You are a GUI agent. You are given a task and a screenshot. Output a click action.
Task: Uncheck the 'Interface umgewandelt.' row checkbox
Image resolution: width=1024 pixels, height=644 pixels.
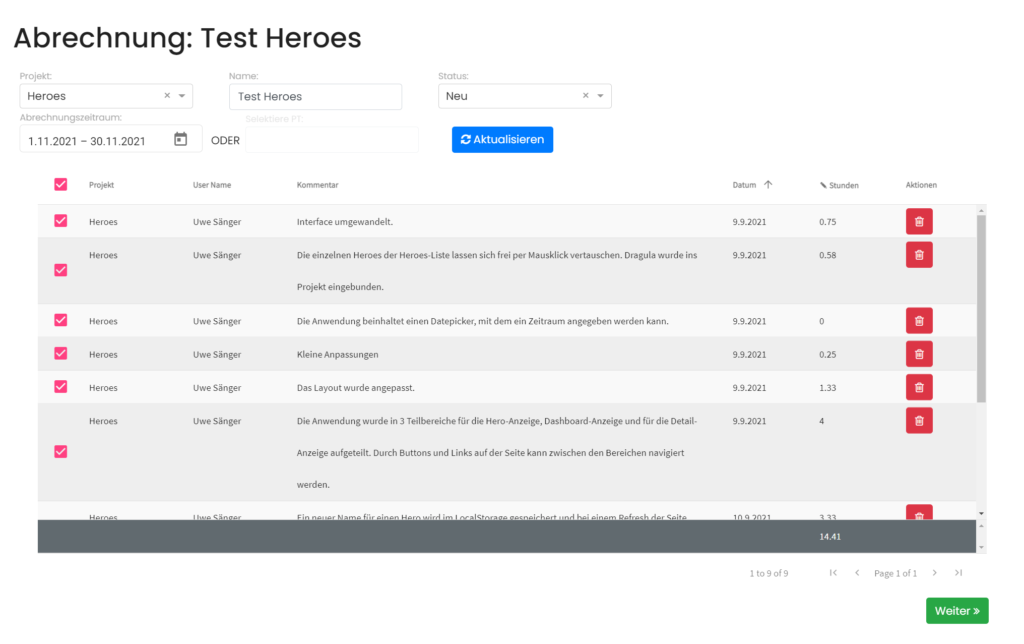point(61,221)
